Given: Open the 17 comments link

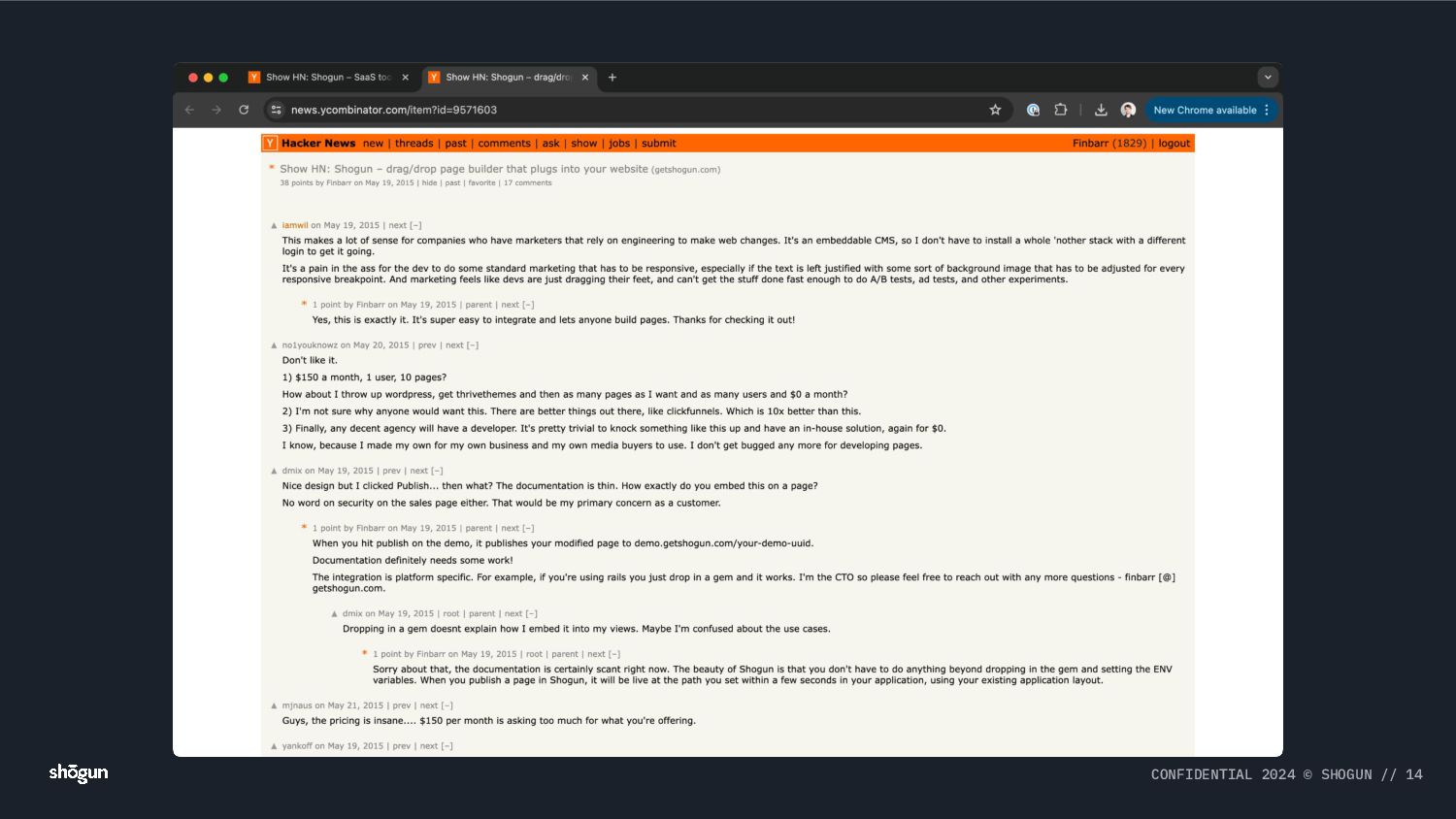Looking at the screenshot, I should [x=527, y=182].
